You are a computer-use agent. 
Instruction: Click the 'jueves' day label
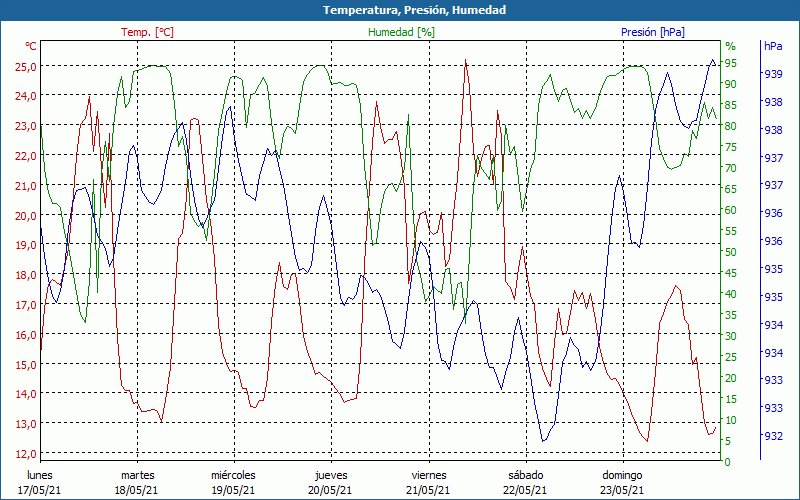click(x=332, y=476)
